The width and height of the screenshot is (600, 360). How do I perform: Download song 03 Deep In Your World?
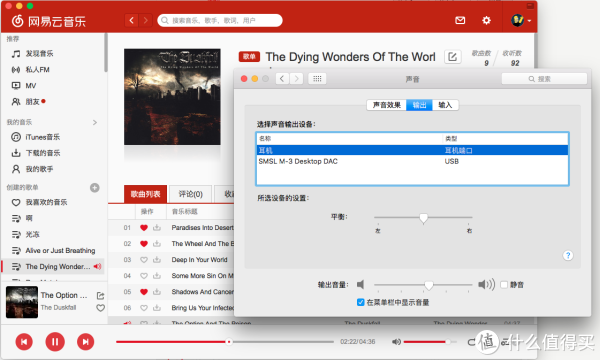[157, 260]
